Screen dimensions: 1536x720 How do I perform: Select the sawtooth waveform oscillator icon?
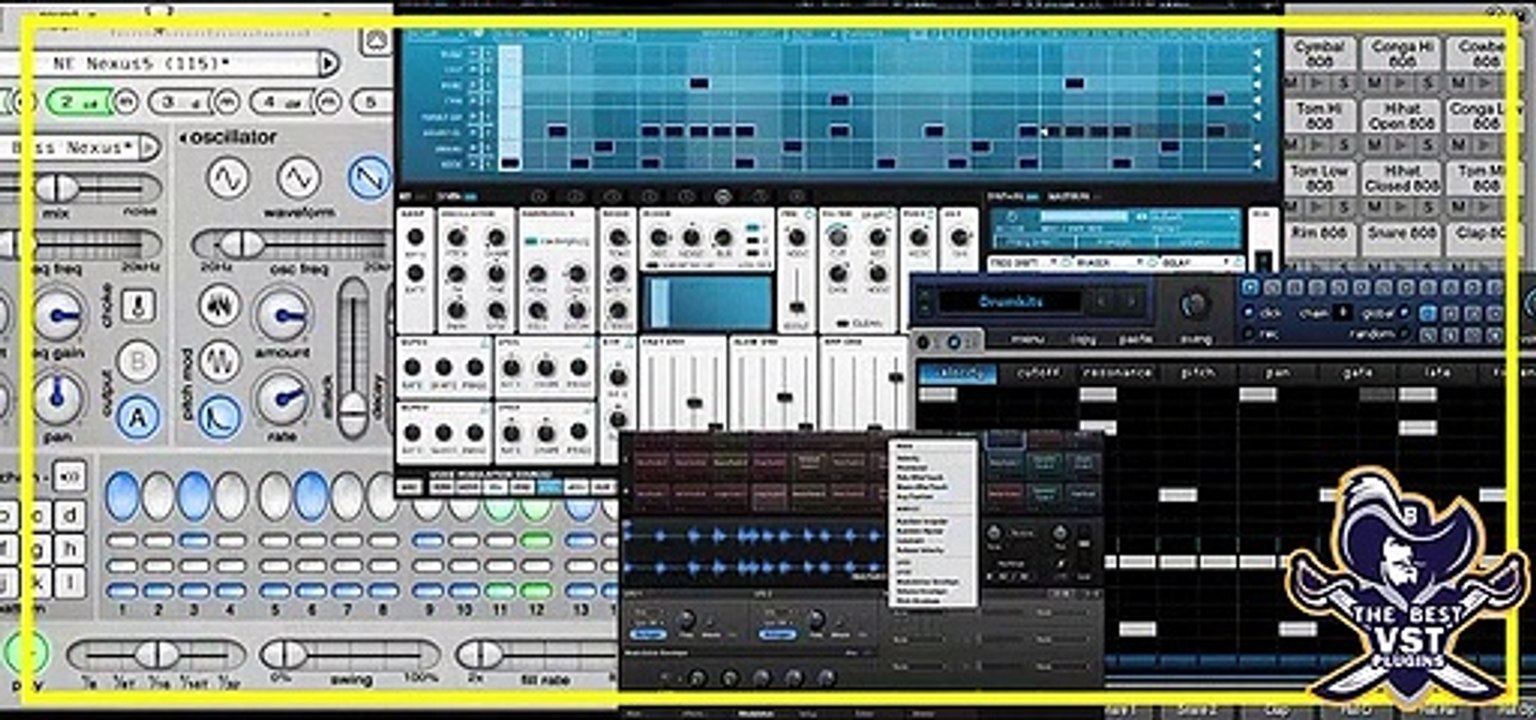pos(369,177)
